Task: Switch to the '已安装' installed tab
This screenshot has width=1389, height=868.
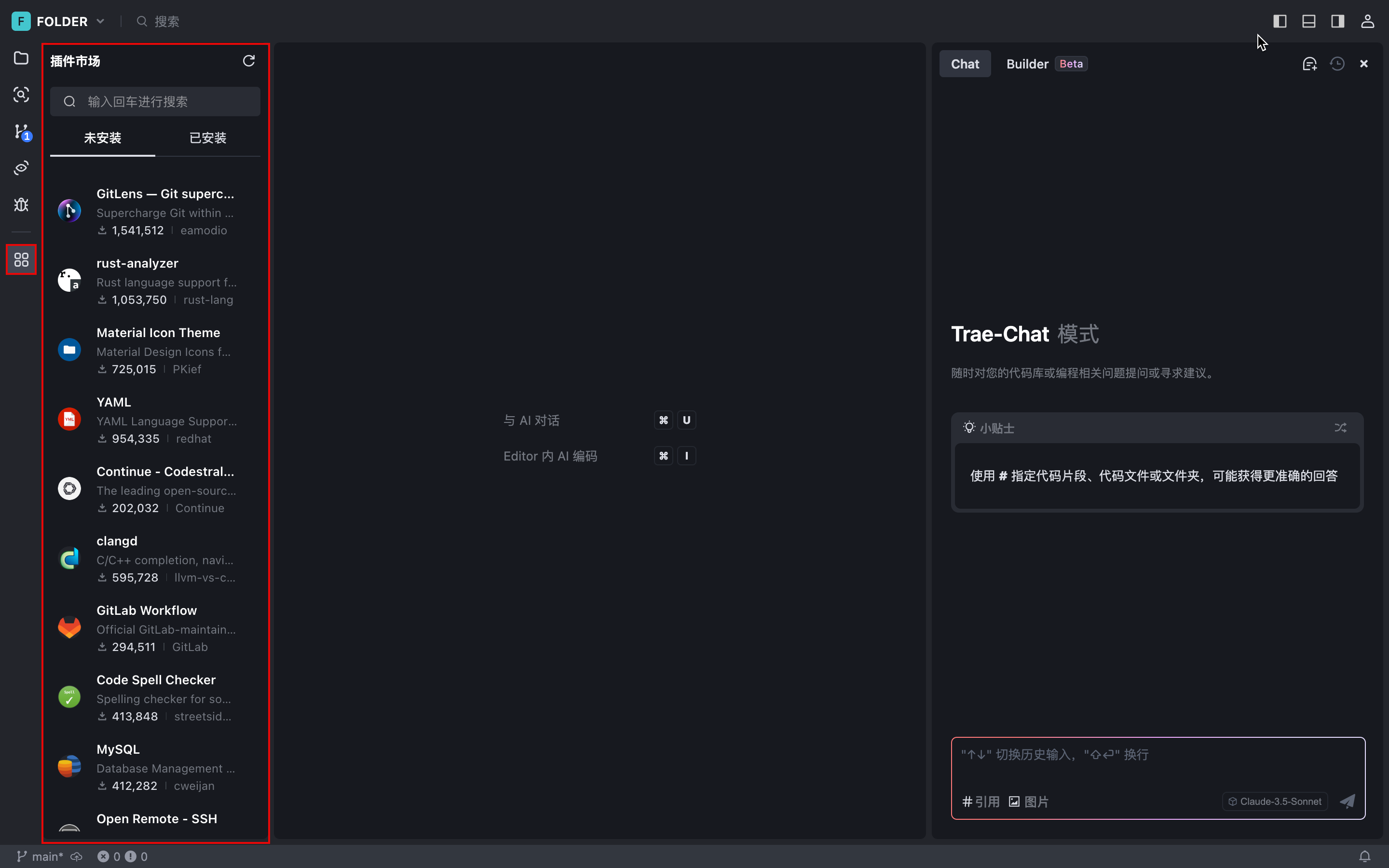Action: (207, 137)
